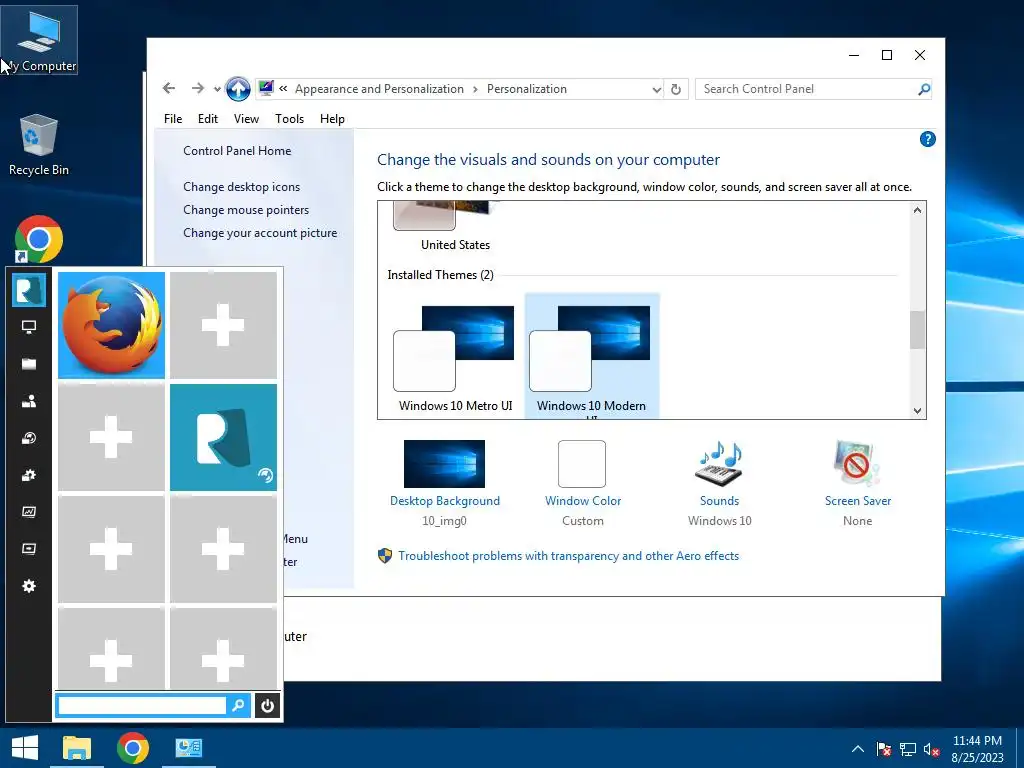Refresh the Control Panel address bar
This screenshot has width=1024, height=768.
coord(676,89)
